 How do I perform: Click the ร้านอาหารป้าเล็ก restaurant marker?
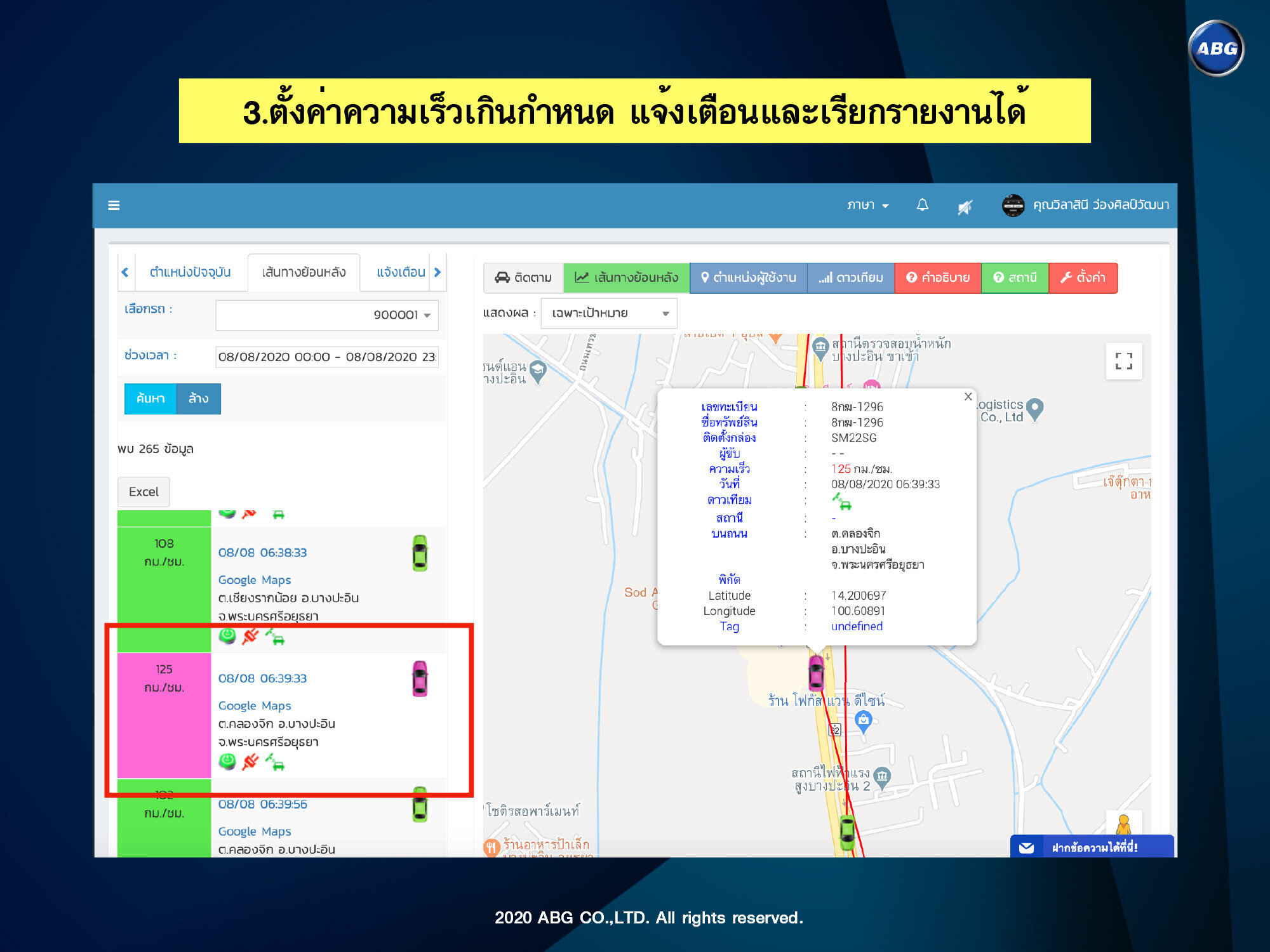pyautogui.click(x=491, y=848)
